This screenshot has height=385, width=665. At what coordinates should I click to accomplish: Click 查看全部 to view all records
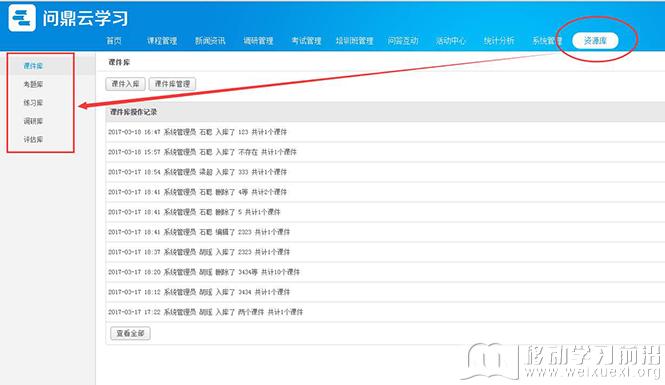[x=130, y=333]
